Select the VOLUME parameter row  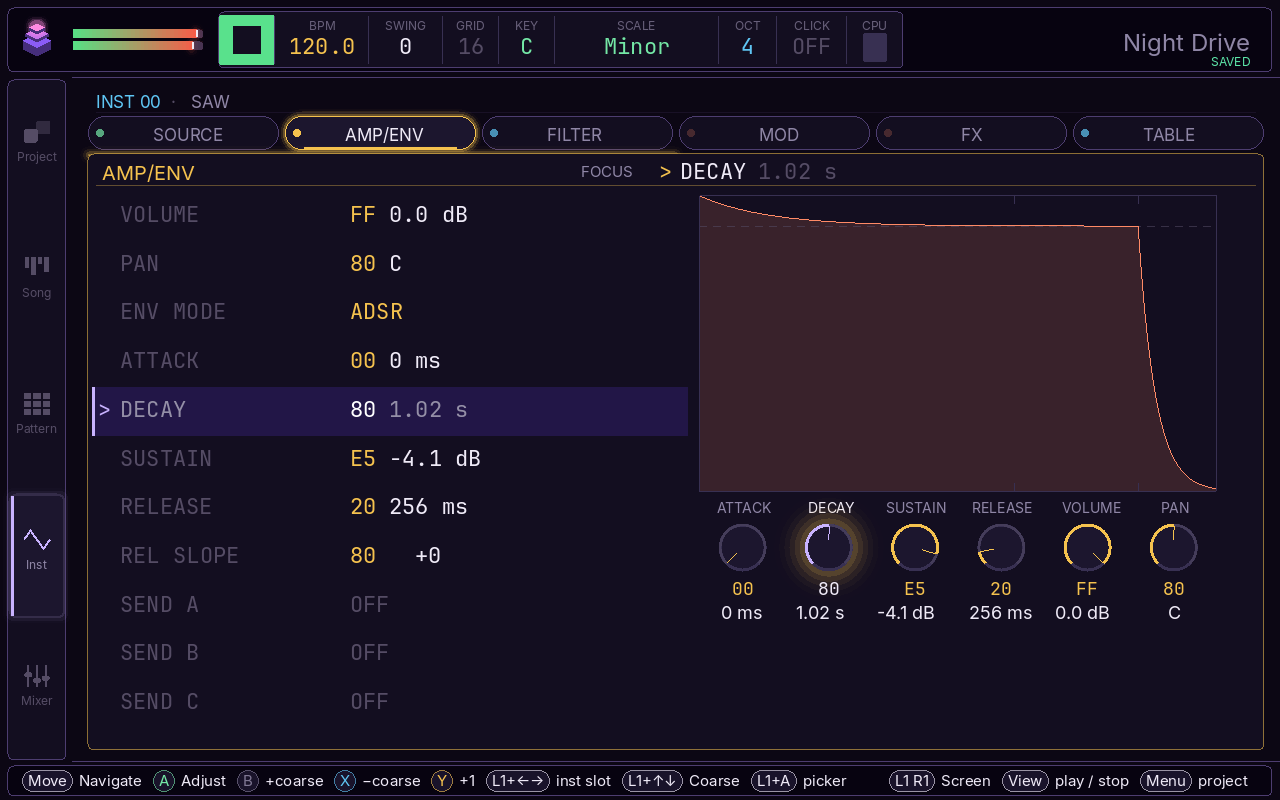pyautogui.click(x=390, y=214)
